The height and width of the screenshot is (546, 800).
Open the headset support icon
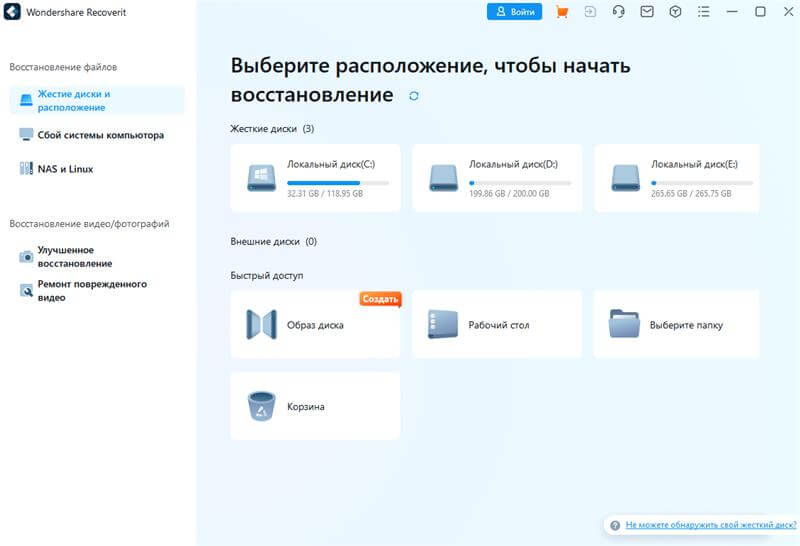click(x=618, y=12)
